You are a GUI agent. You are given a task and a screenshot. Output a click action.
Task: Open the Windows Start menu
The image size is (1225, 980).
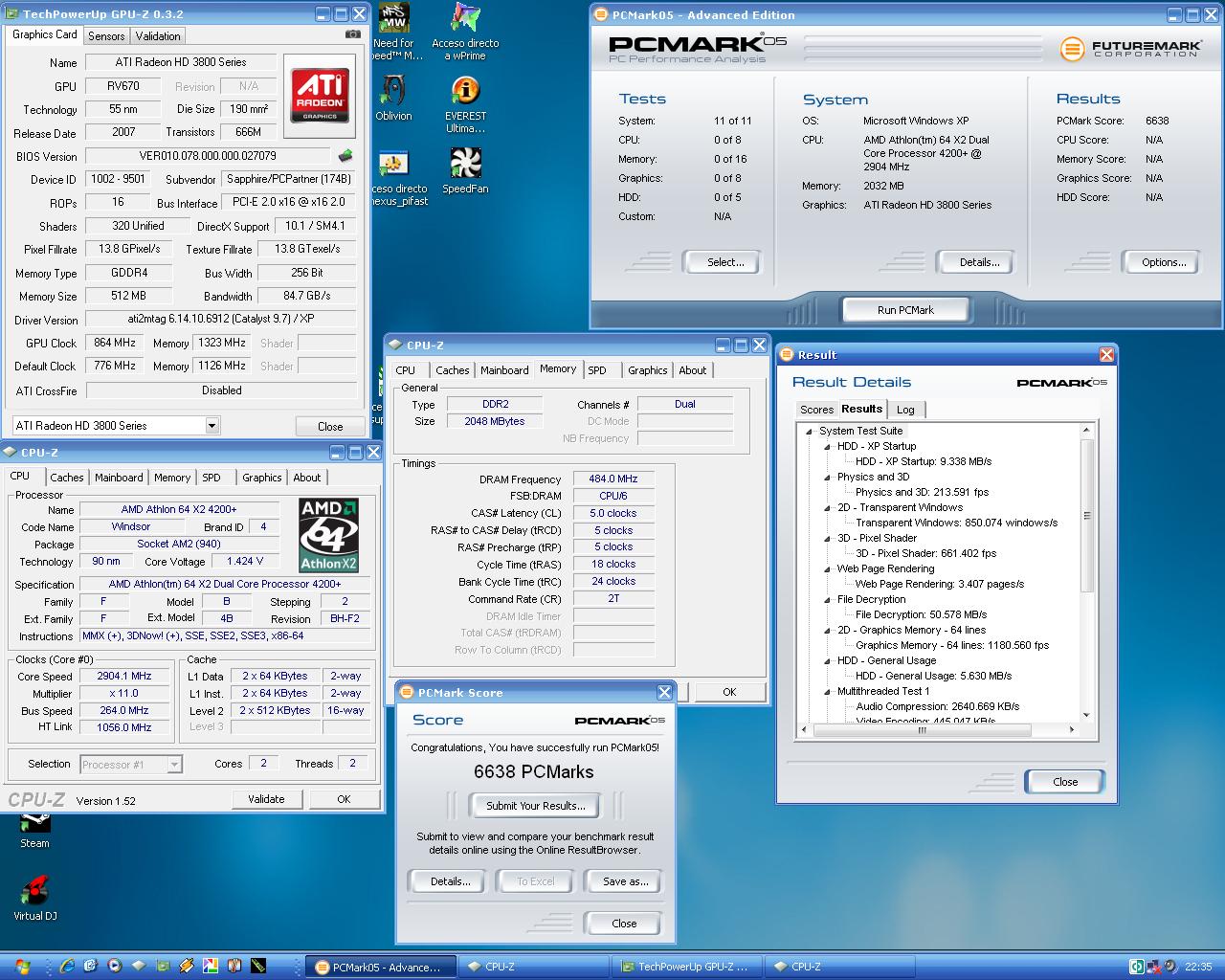[x=22, y=966]
